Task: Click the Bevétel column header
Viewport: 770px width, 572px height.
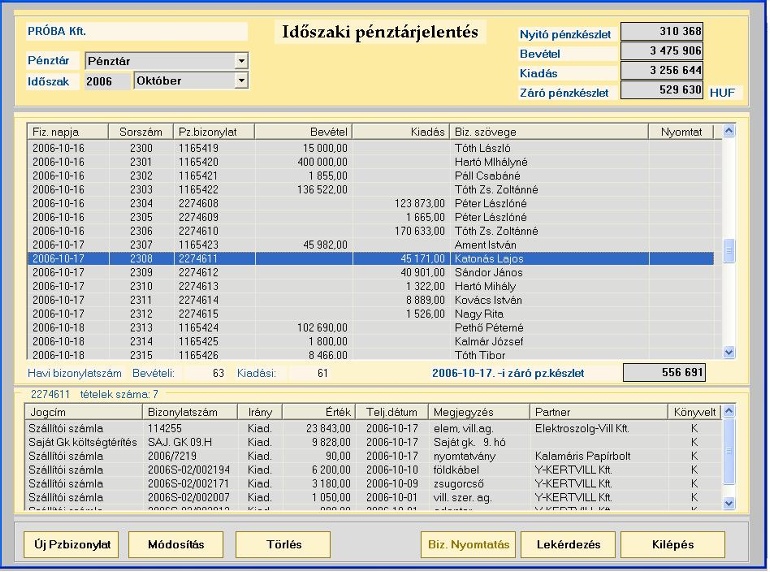Action: tap(303, 132)
